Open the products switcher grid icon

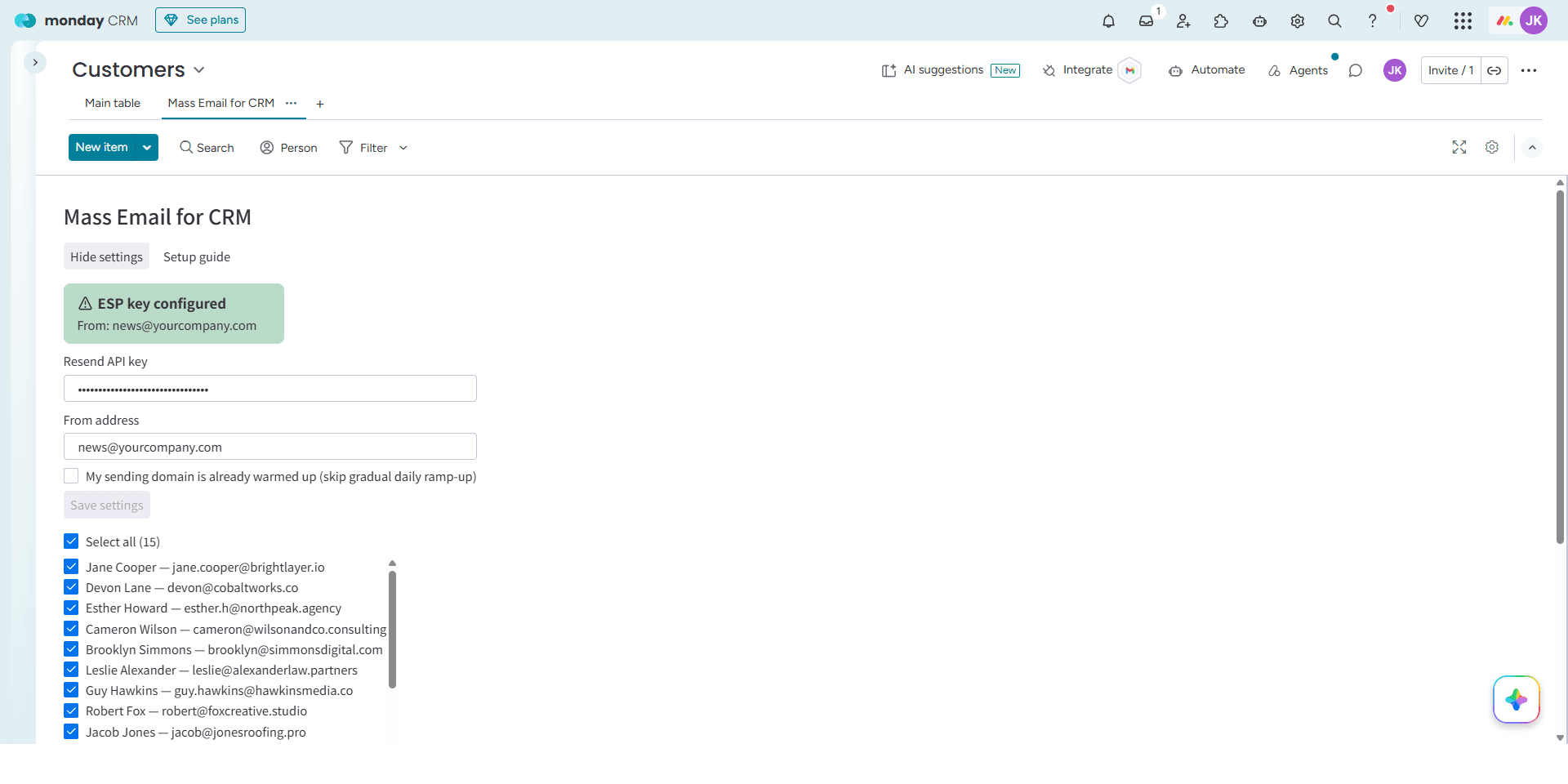tap(1463, 21)
